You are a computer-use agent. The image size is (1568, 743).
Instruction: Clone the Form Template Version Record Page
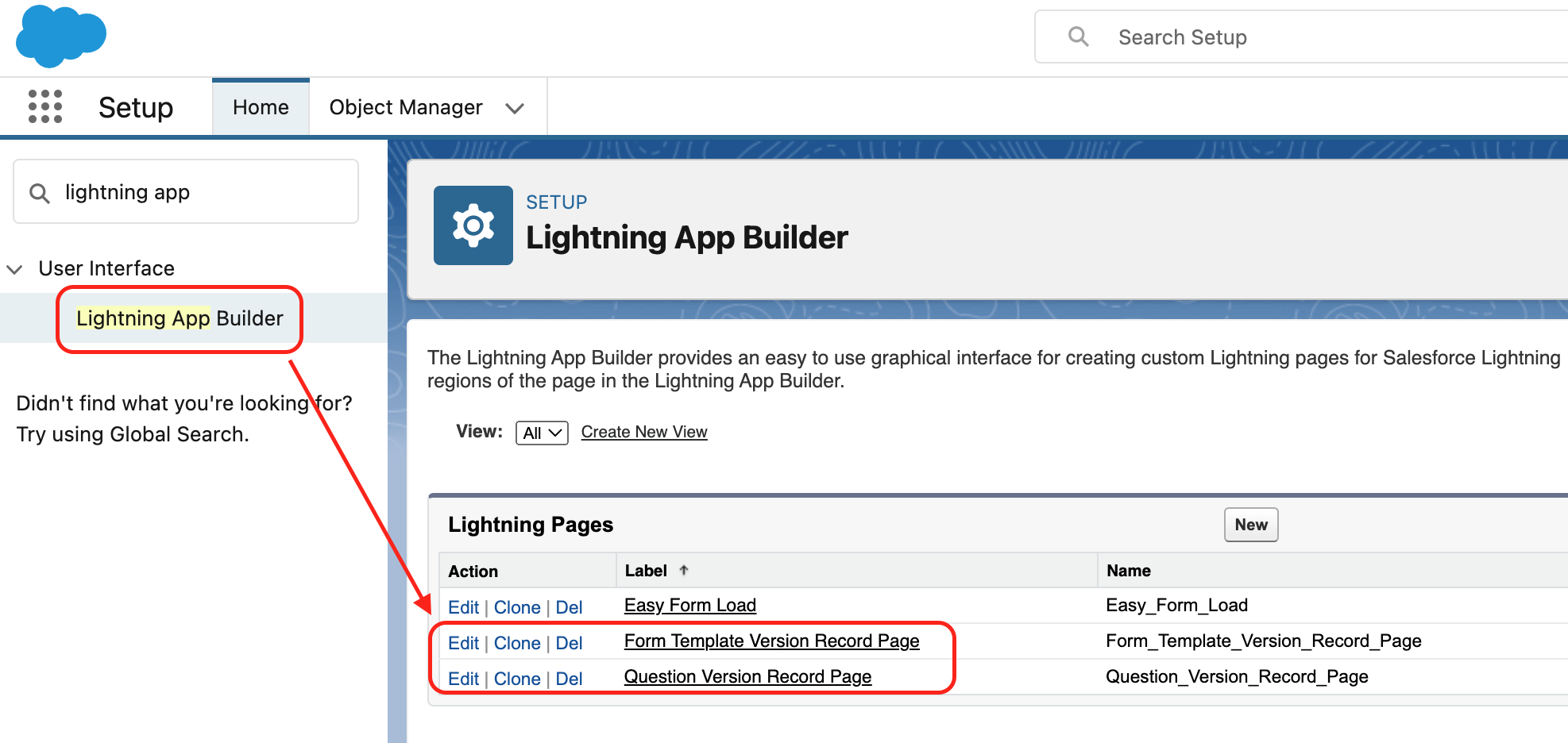tap(517, 643)
